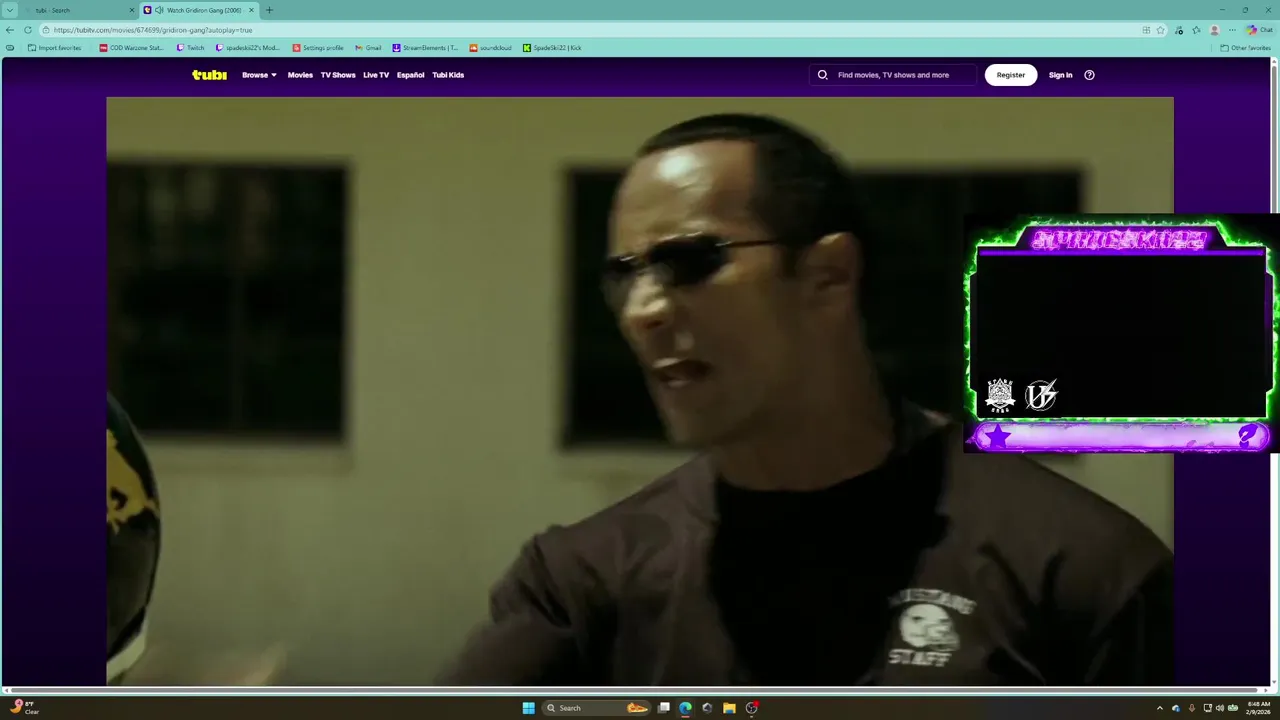The width and height of the screenshot is (1280, 720).
Task: Open the Movies section
Action: (x=300, y=75)
